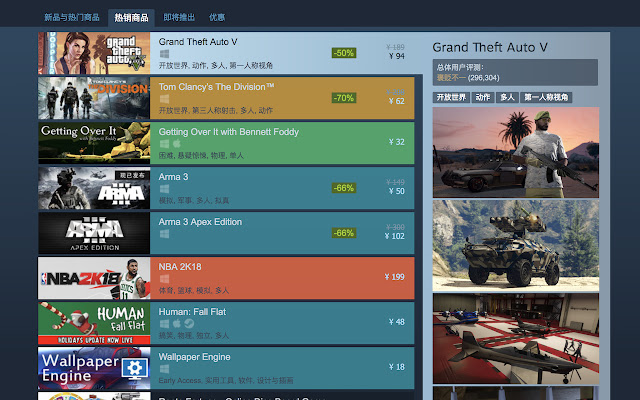640x400 pixels.
Task: Open screenshot of jets in hangar
Action: (x=516, y=338)
